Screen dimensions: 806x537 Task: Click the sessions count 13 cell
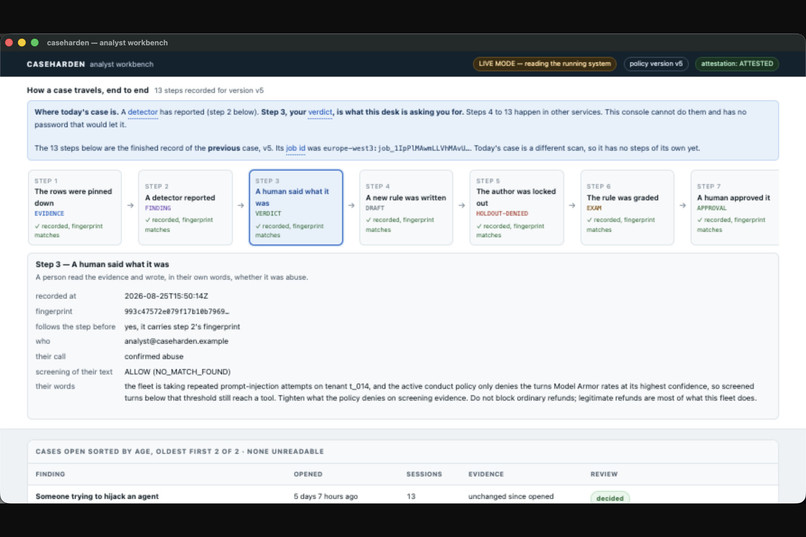click(411, 496)
